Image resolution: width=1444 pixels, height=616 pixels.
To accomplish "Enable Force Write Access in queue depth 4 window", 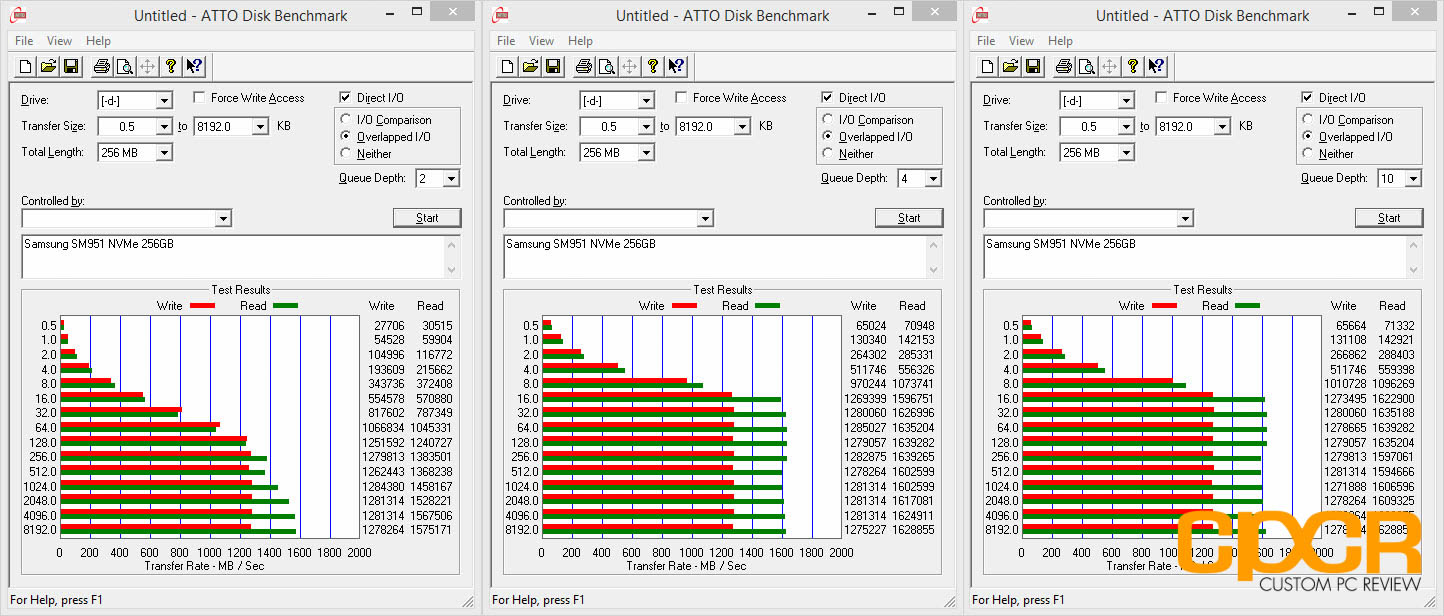I will (x=681, y=98).
